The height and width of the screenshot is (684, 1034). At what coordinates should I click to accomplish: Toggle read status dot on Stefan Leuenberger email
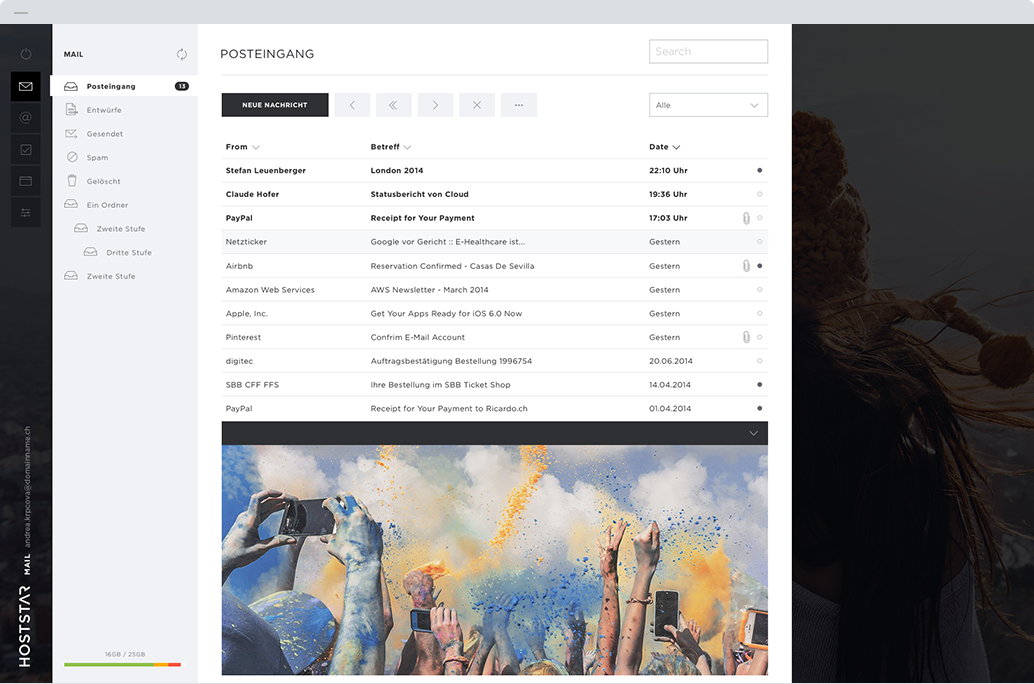[759, 170]
